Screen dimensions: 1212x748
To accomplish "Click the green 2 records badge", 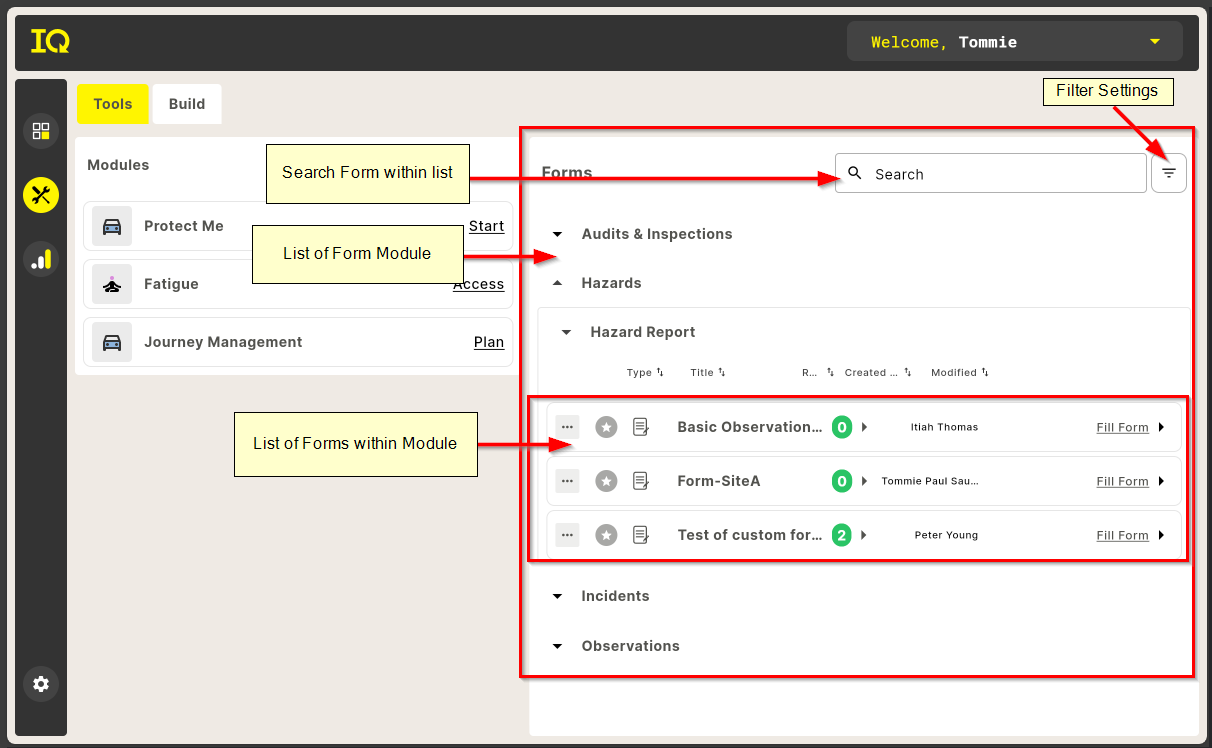I will coord(842,535).
